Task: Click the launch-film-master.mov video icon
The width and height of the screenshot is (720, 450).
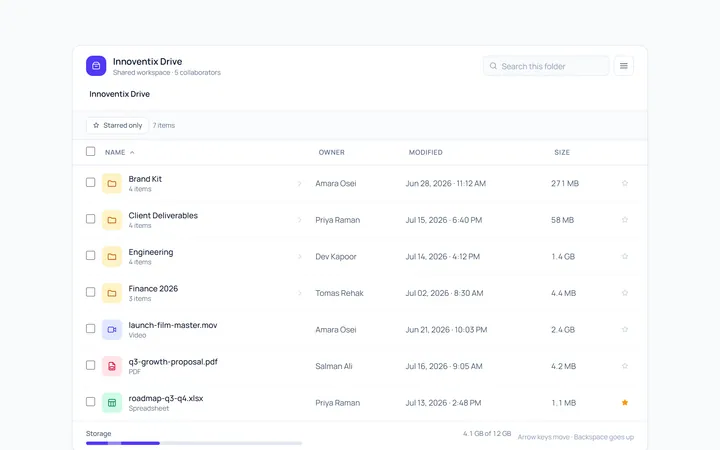Action: click(112, 329)
